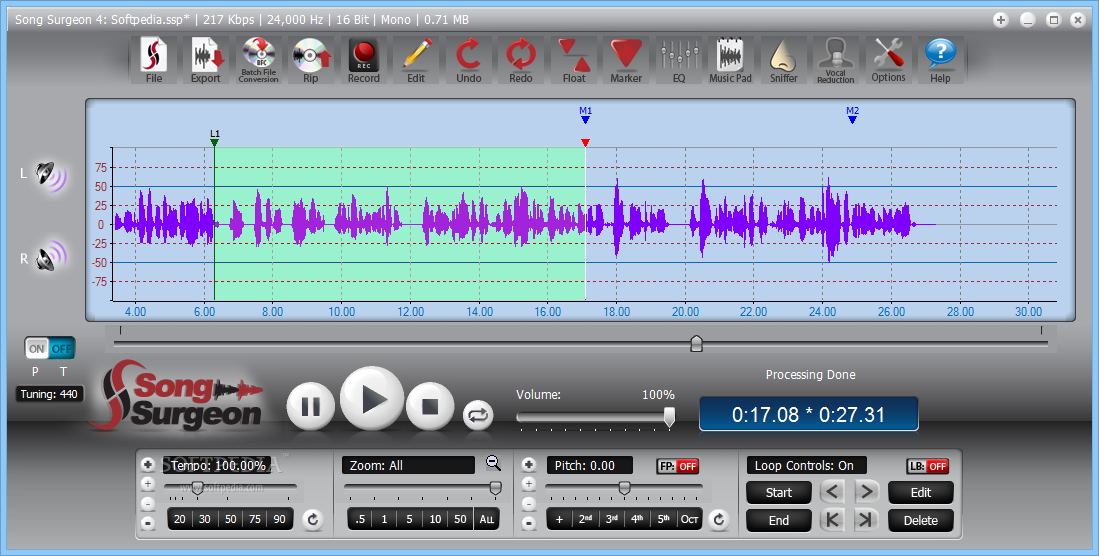Click the L1 loop marker
1099x556 pixels.
click(x=214, y=138)
